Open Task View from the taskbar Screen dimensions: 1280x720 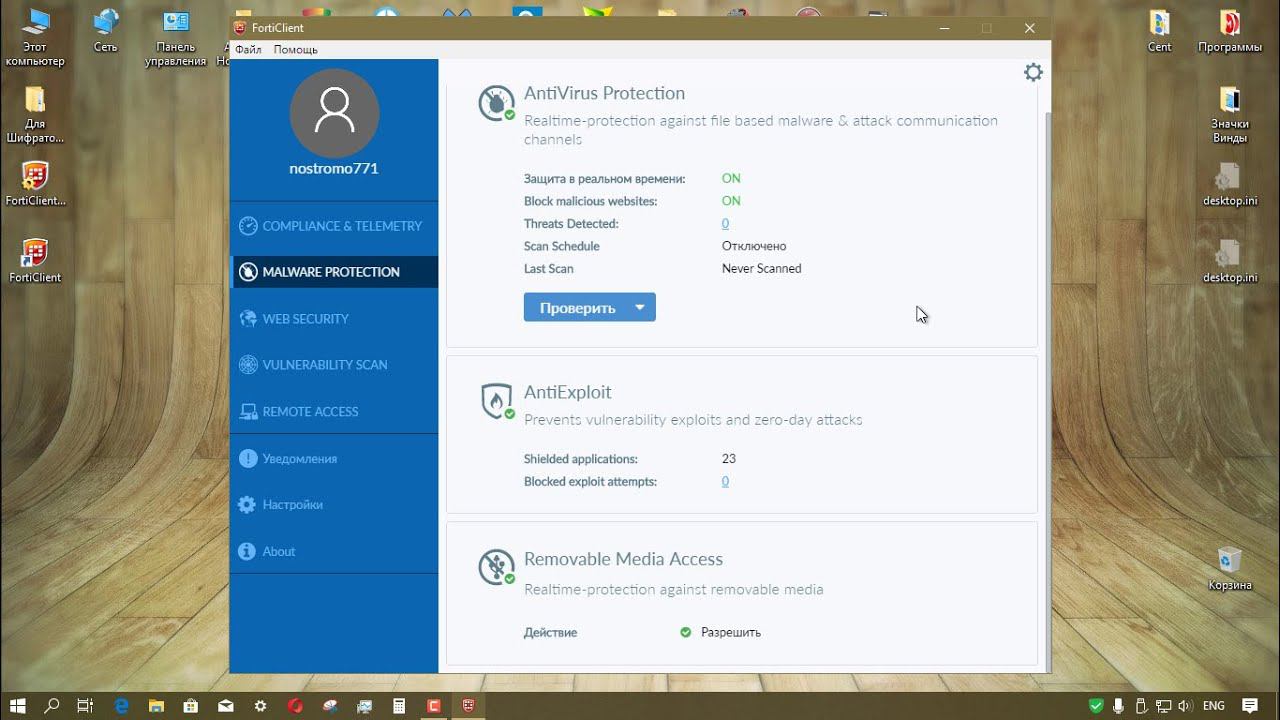point(85,705)
